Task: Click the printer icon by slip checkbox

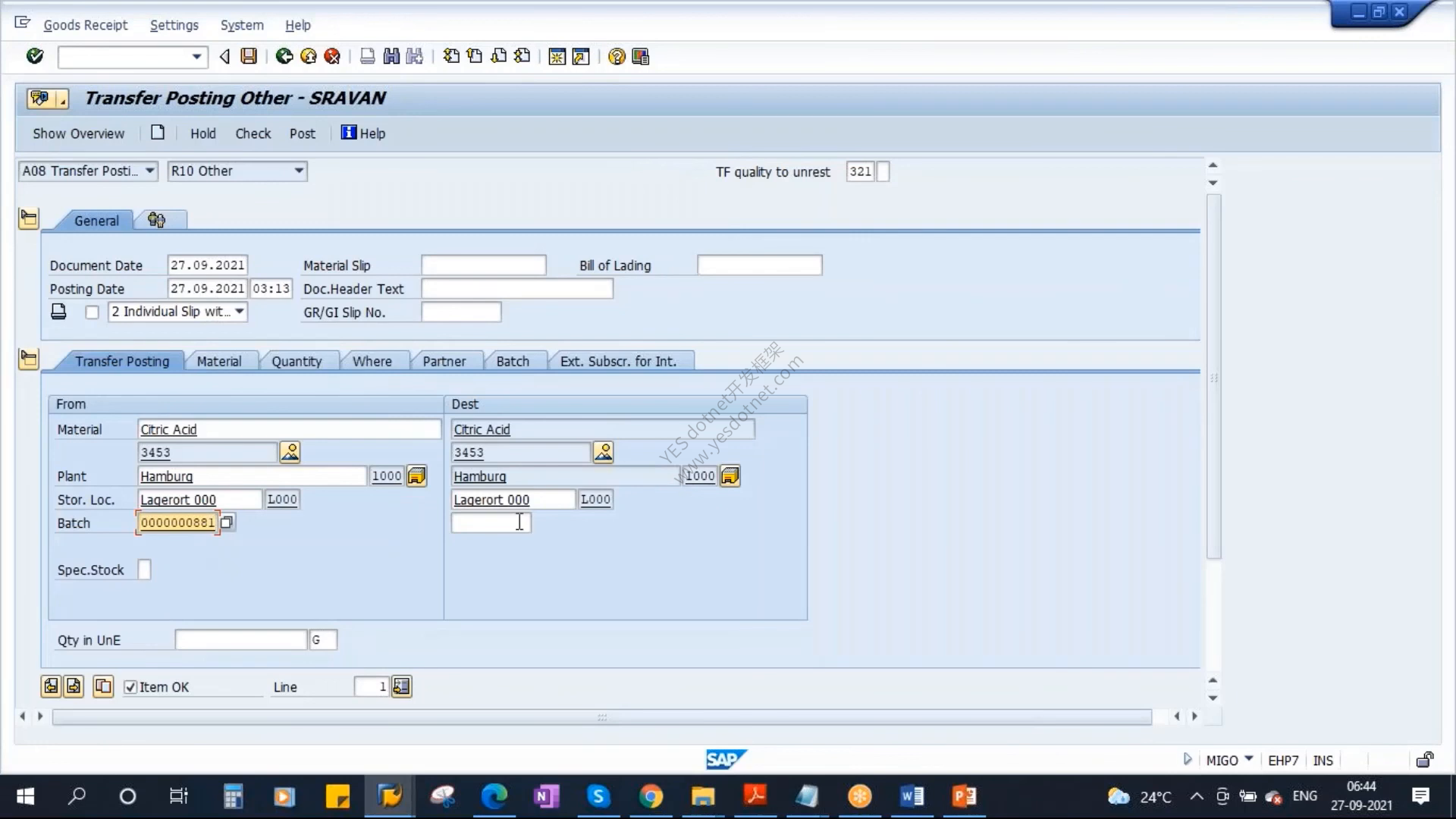Action: 58,312
